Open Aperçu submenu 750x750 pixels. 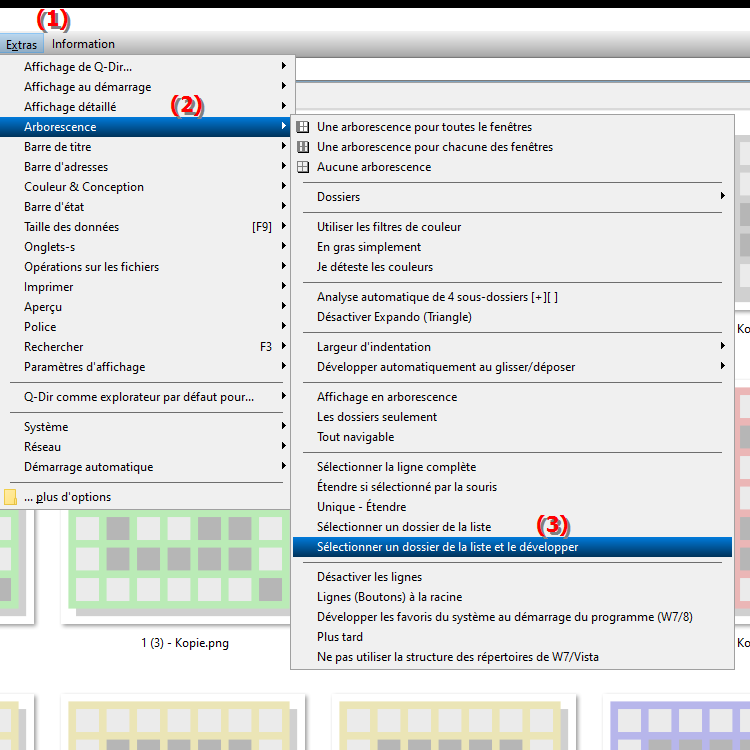pyautogui.click(x=145, y=307)
